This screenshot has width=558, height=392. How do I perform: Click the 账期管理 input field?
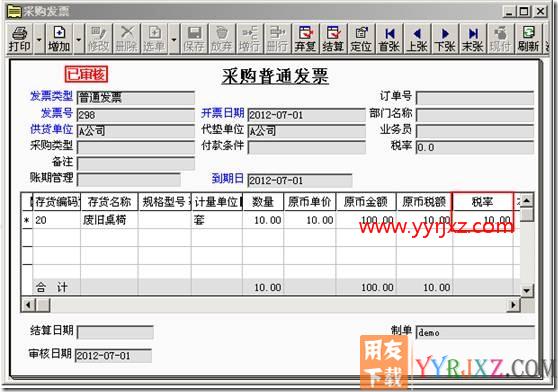click(x=129, y=180)
